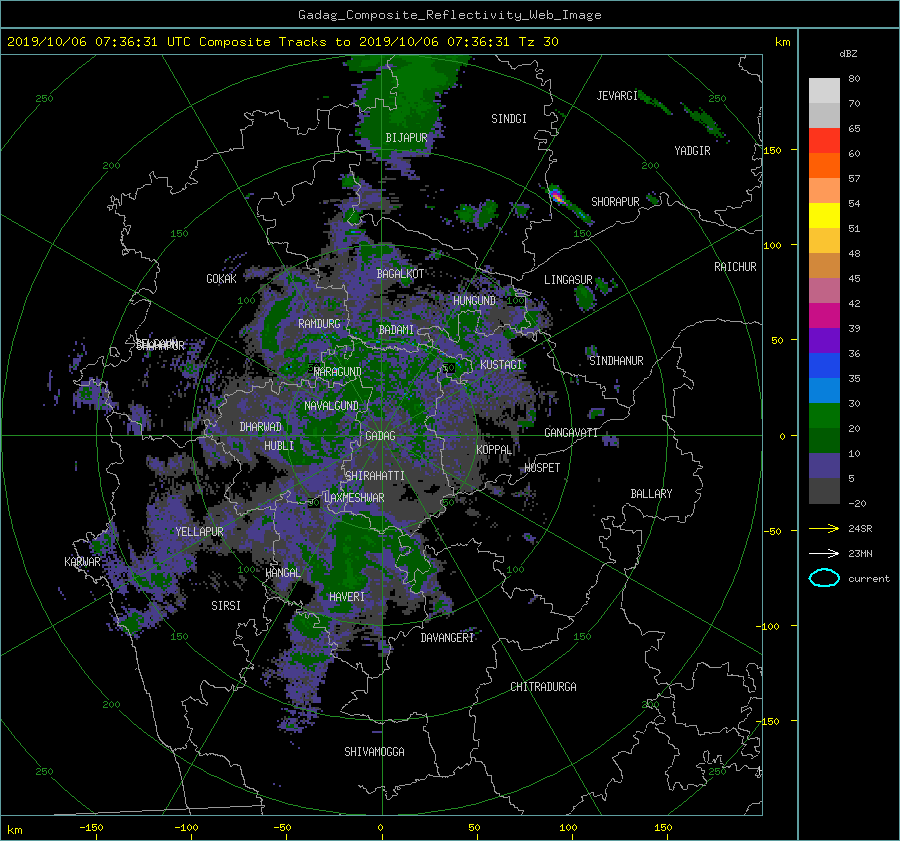The width and height of the screenshot is (900, 841).
Task: Select the magenta swatch in the dBZ legend
Action: (824, 315)
